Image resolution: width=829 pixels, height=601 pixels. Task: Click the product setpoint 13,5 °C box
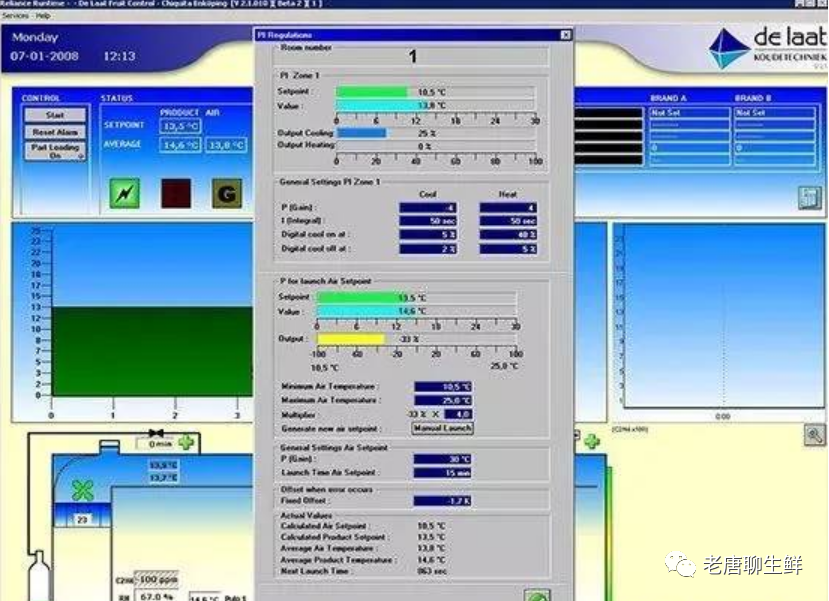point(180,126)
